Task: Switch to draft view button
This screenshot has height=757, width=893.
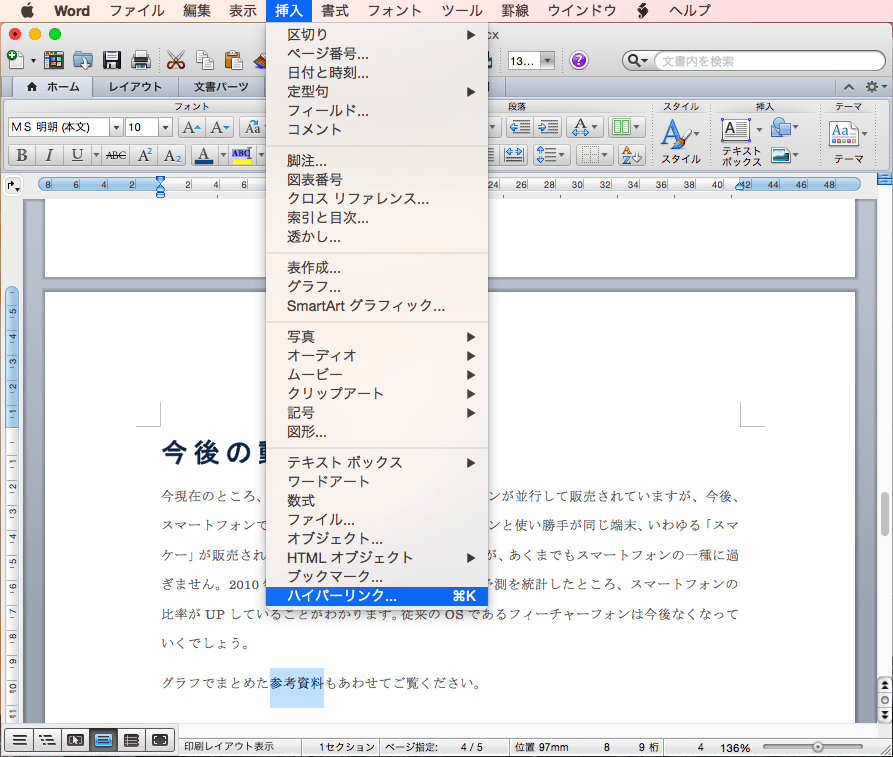Action: [x=19, y=740]
